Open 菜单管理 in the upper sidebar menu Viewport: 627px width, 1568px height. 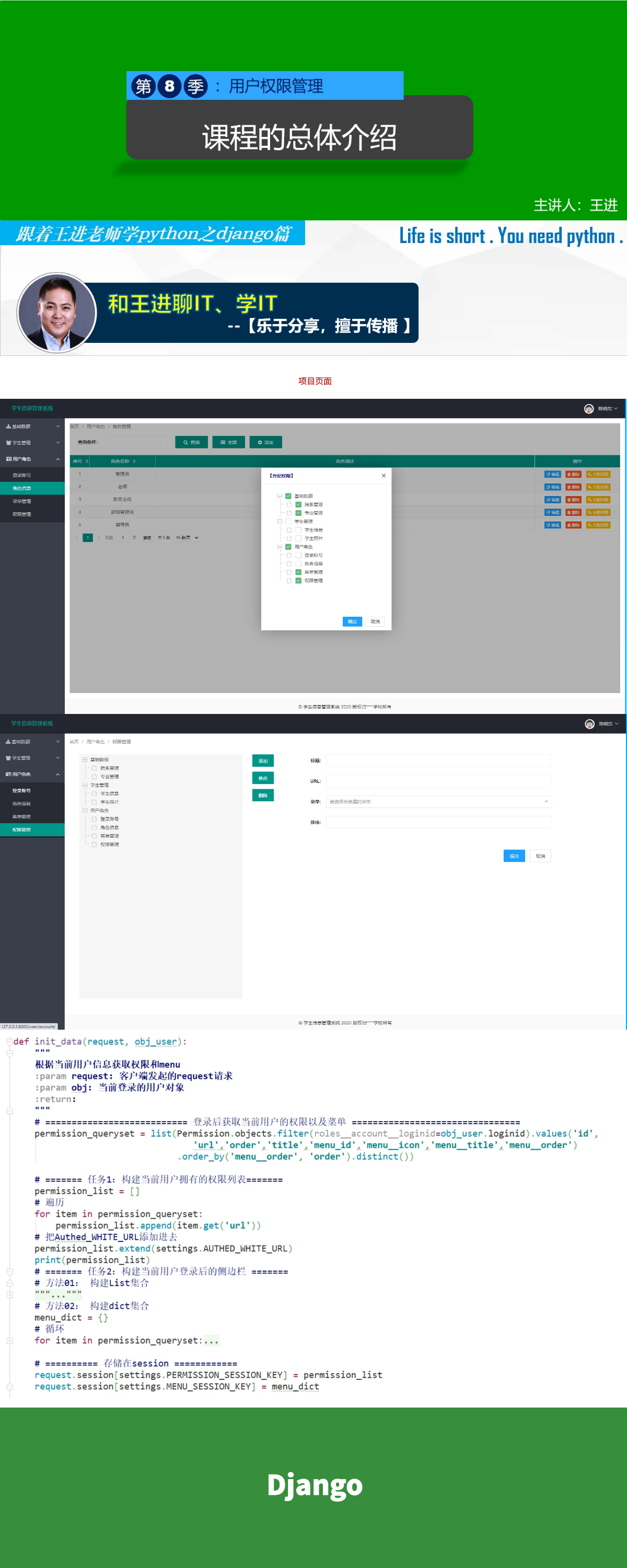[x=22, y=501]
